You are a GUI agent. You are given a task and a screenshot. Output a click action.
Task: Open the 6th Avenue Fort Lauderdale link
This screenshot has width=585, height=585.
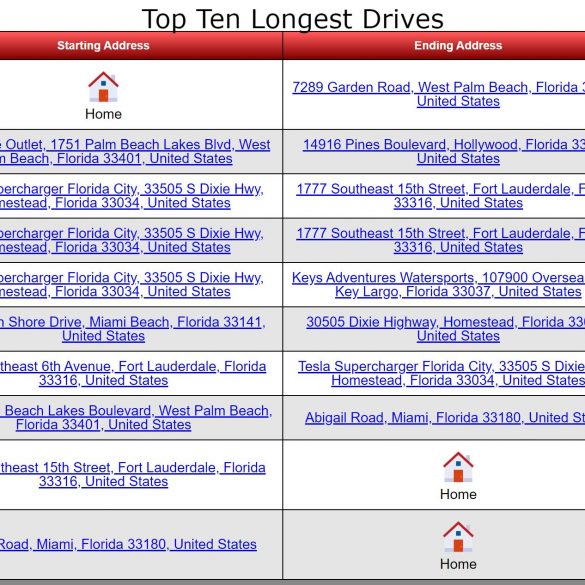(x=133, y=373)
